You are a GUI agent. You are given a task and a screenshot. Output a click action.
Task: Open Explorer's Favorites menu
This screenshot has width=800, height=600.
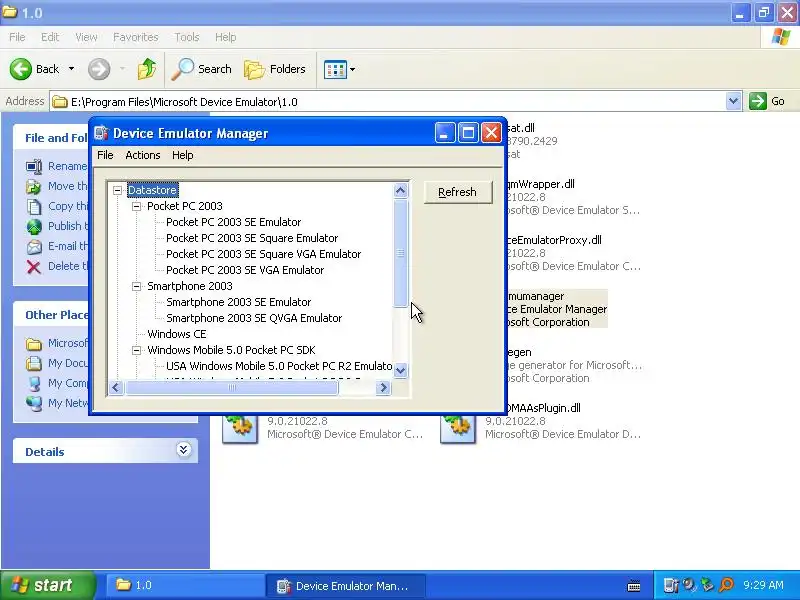(x=136, y=37)
